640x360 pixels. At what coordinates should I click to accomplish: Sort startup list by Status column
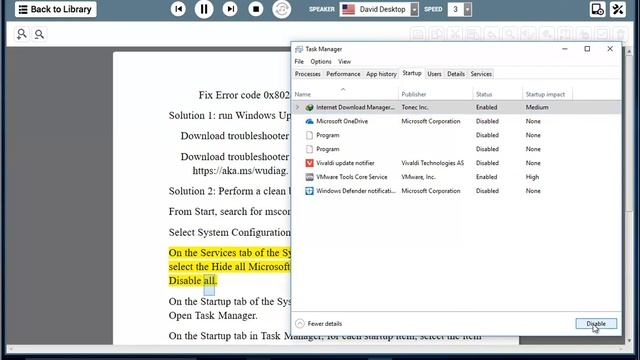[x=497, y=94]
